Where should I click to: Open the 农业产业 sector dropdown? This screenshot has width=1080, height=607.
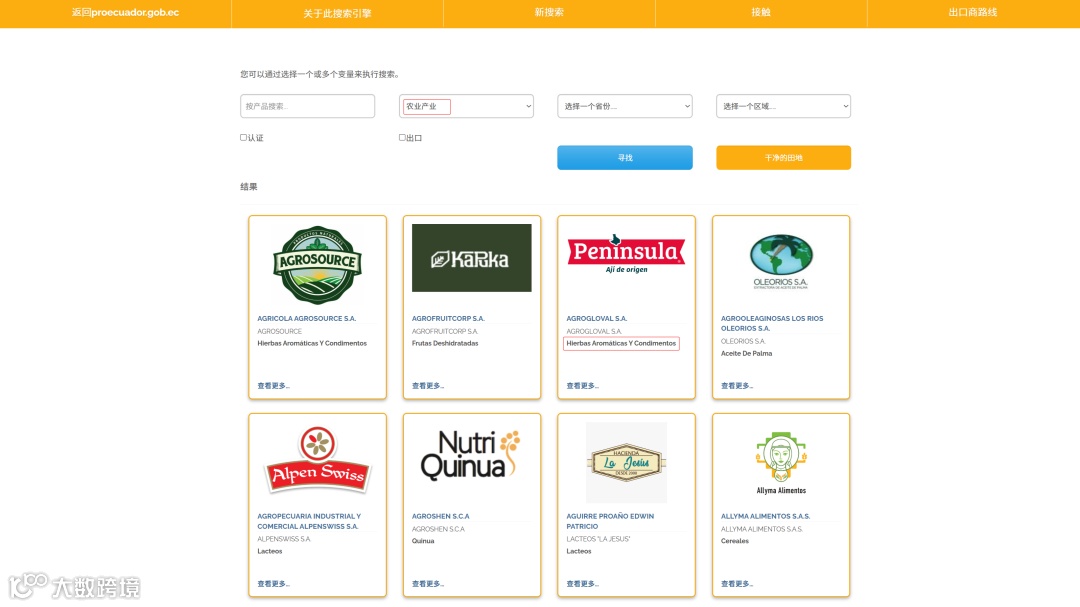click(466, 106)
